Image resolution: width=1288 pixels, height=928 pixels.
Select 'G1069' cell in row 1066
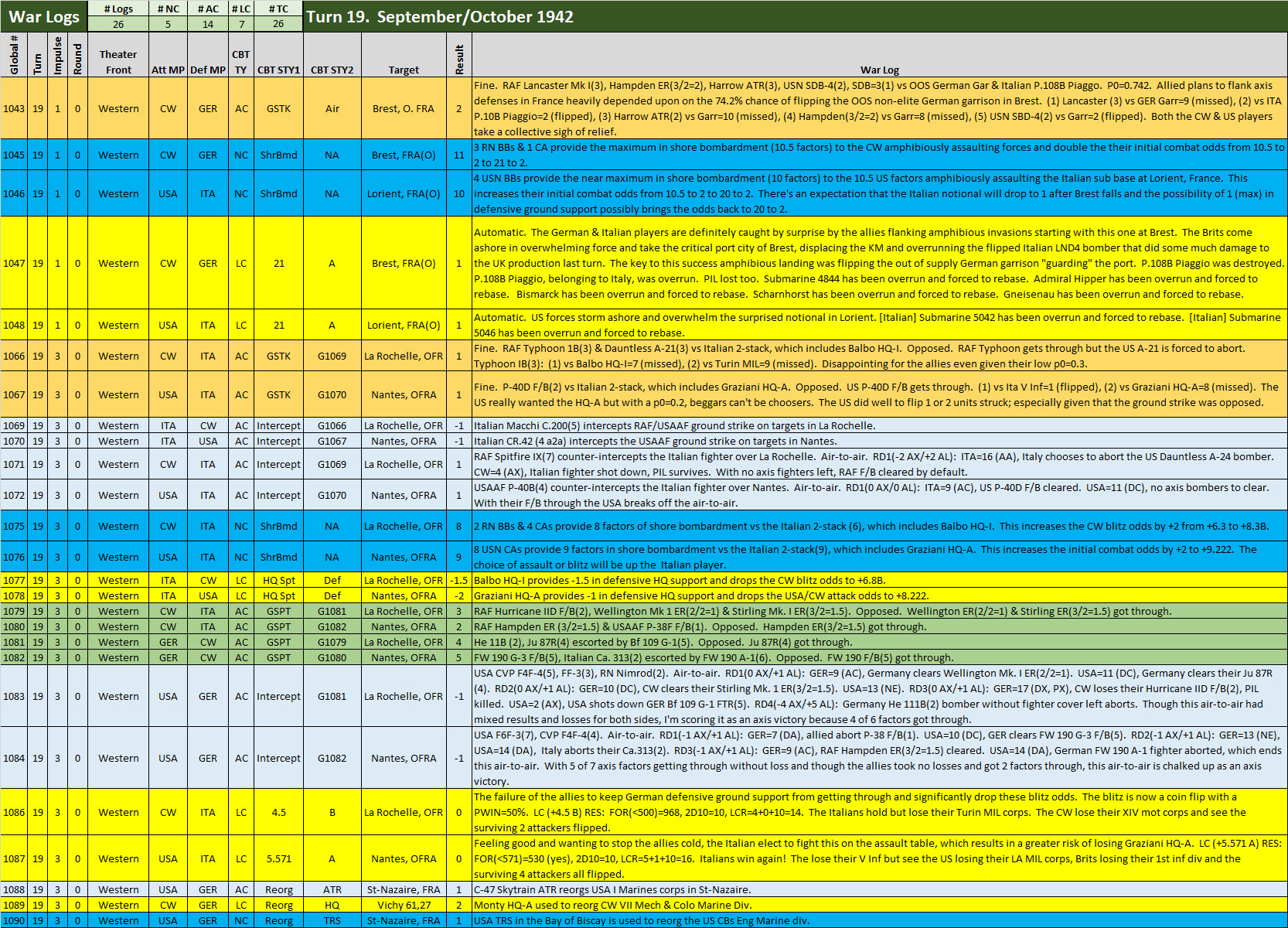pyautogui.click(x=332, y=356)
